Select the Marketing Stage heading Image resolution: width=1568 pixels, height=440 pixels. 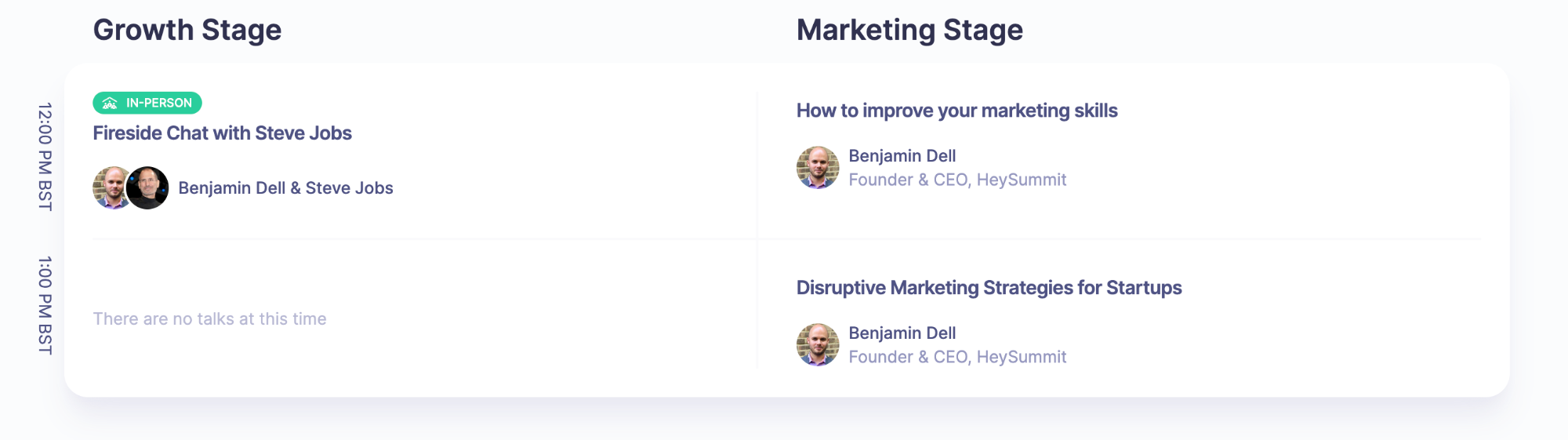click(x=909, y=30)
